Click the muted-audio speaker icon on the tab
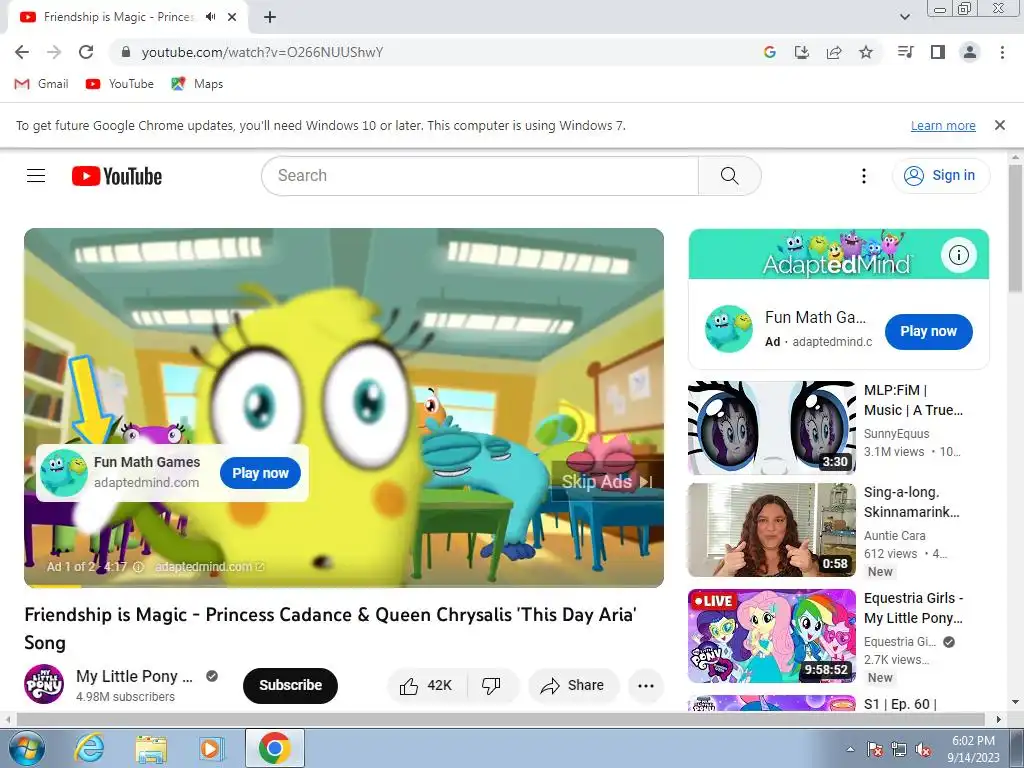 [210, 17]
